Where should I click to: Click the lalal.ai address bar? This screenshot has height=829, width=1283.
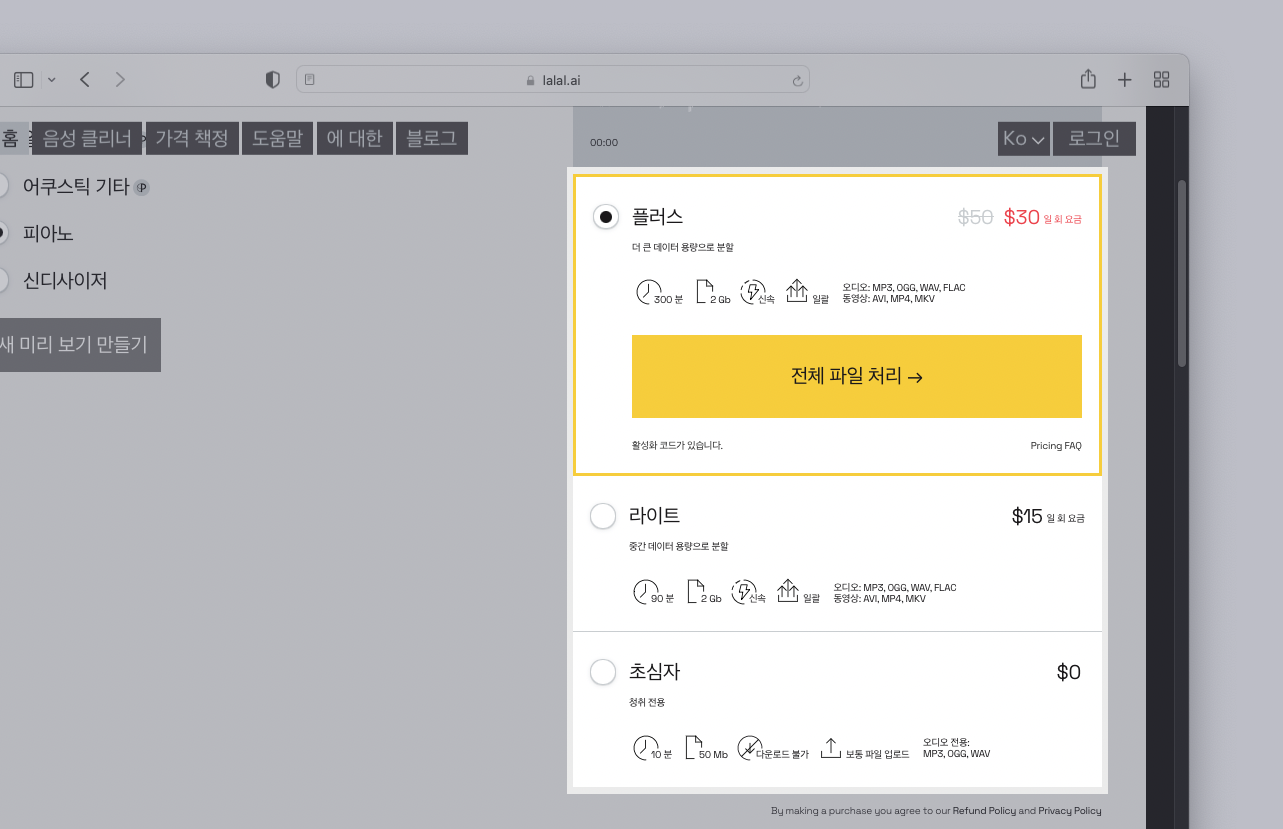coord(553,80)
